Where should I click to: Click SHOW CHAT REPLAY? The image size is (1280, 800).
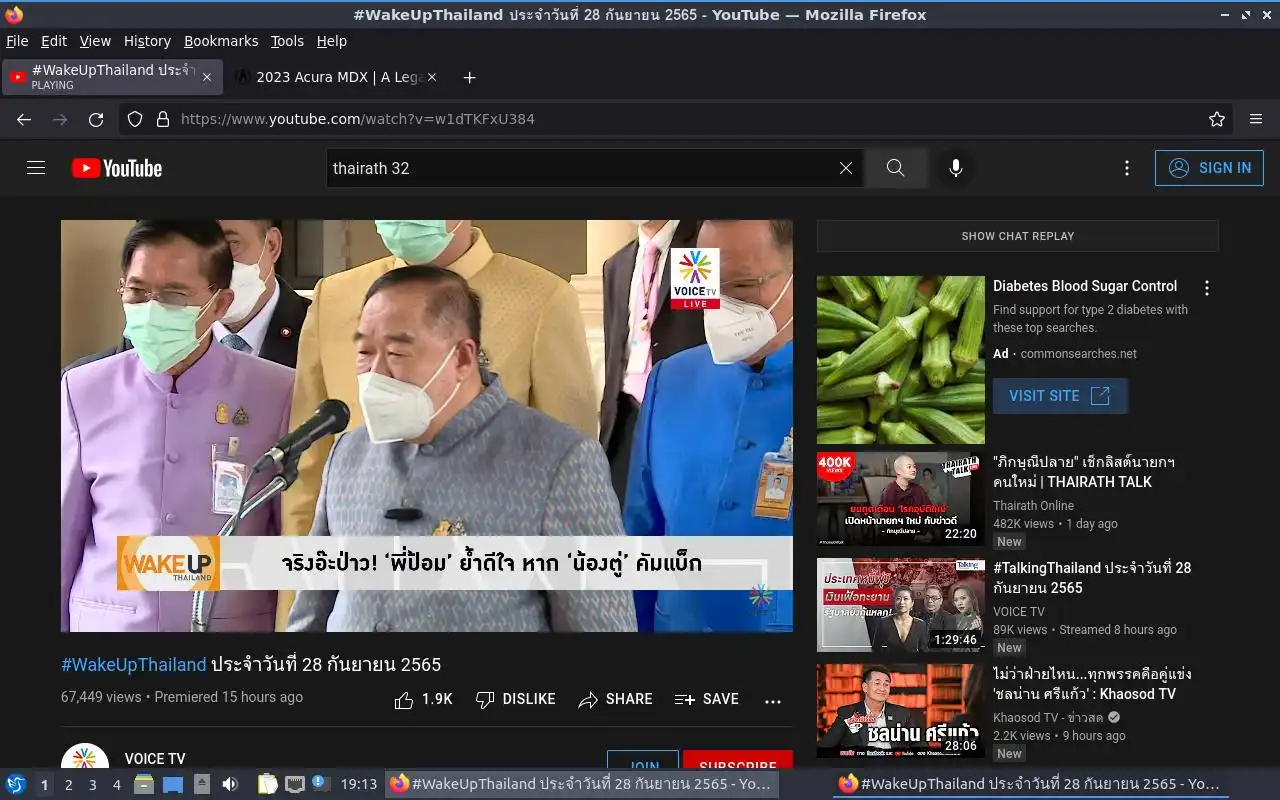point(1017,236)
